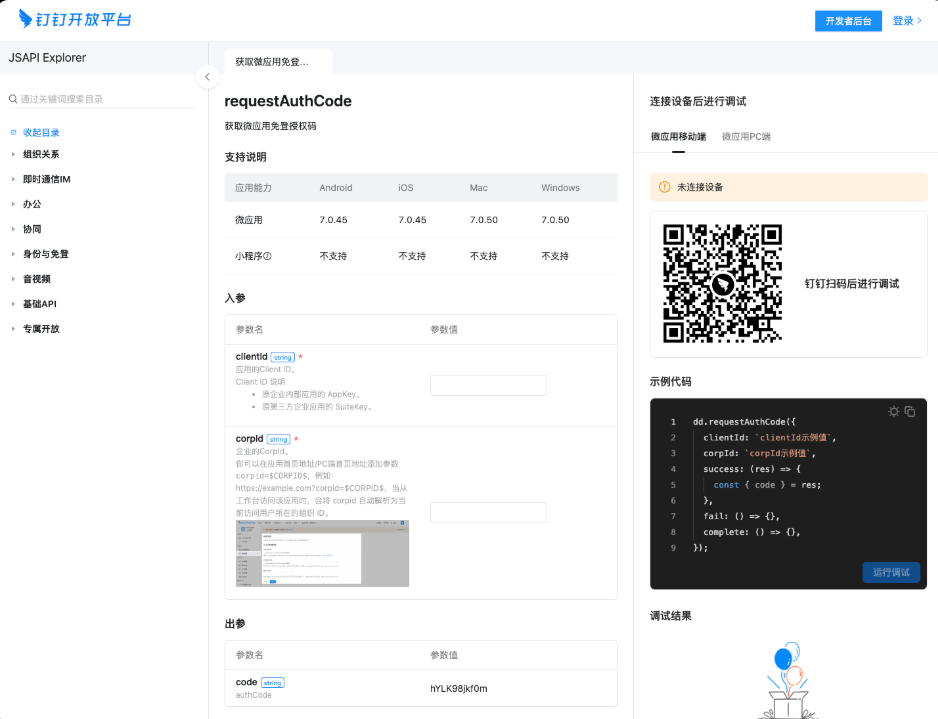This screenshot has height=719, width=938.
Task: Click the Android version 7.0.45 cell
Action: coord(333,220)
